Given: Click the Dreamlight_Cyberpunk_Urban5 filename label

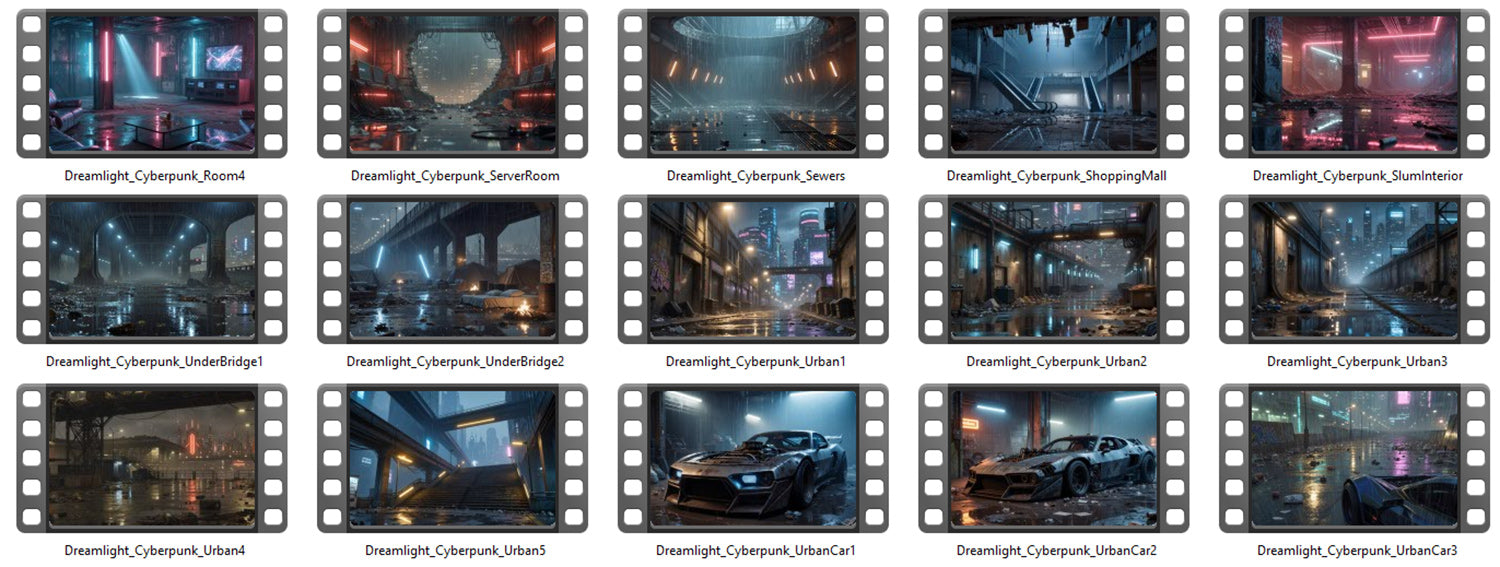Looking at the screenshot, I should coord(455,550).
